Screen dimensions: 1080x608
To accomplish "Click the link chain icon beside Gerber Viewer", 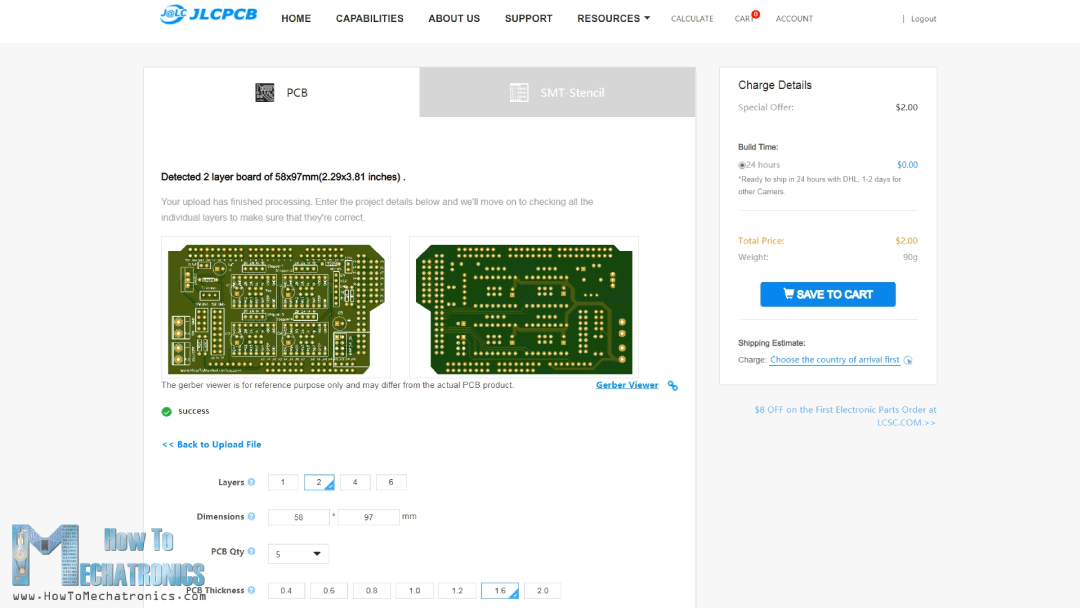I will (x=672, y=385).
